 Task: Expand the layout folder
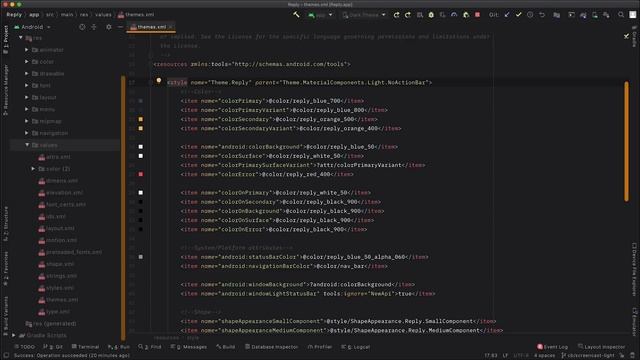27,98
